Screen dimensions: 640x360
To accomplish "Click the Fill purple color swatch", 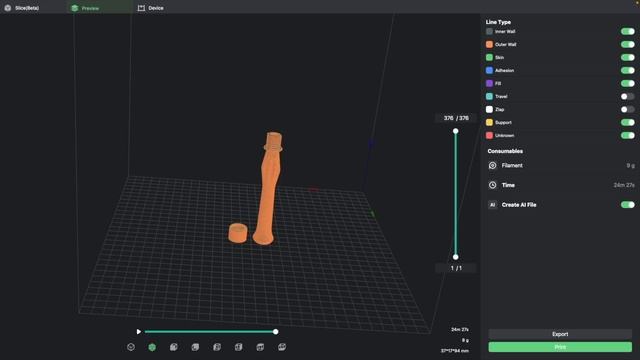I will pos(489,83).
